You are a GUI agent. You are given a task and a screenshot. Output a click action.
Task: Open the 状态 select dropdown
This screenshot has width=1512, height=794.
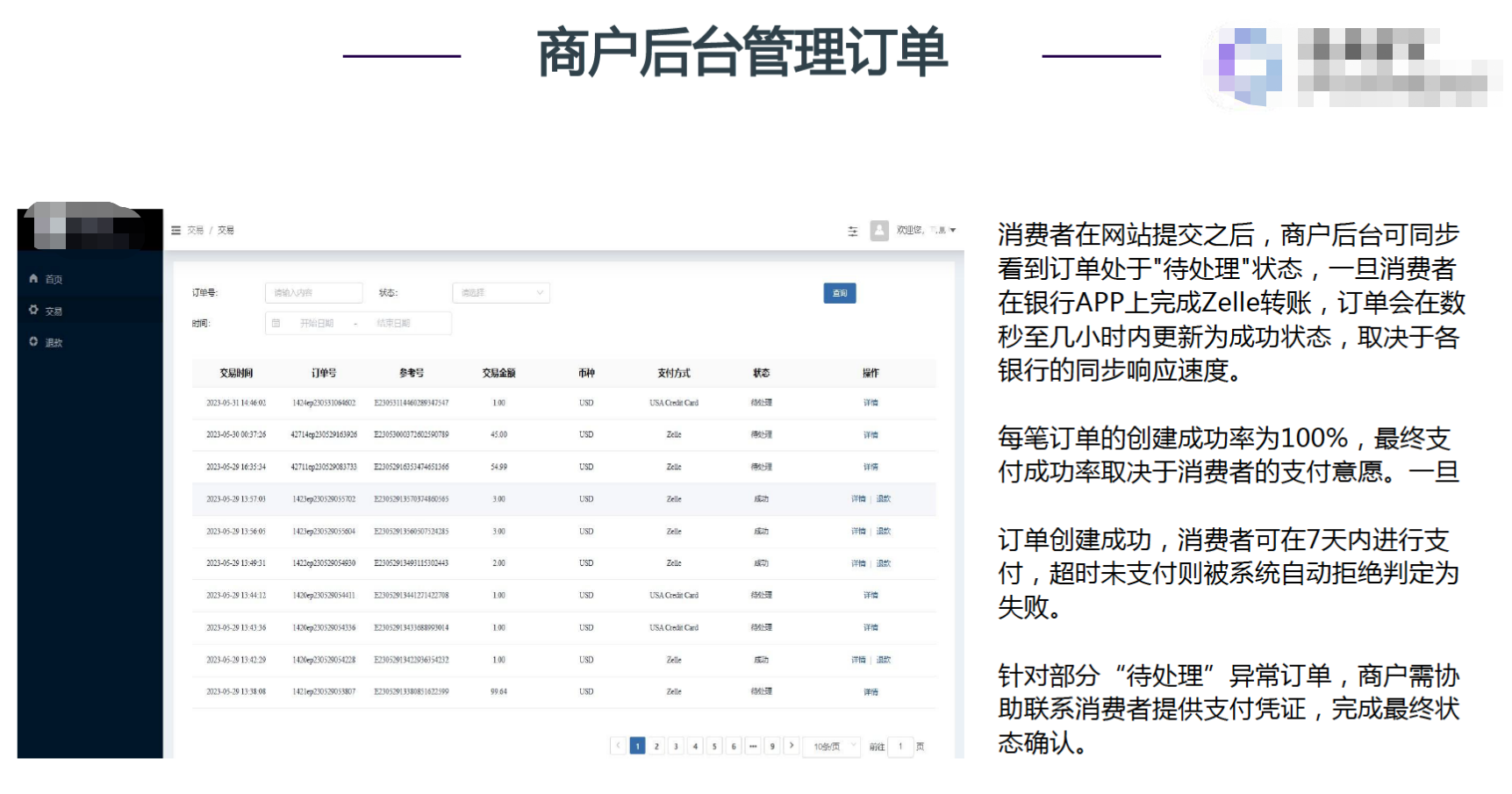tap(501, 293)
